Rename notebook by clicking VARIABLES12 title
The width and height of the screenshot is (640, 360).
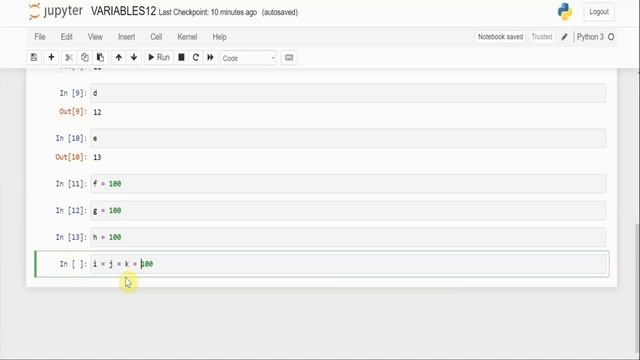click(123, 11)
